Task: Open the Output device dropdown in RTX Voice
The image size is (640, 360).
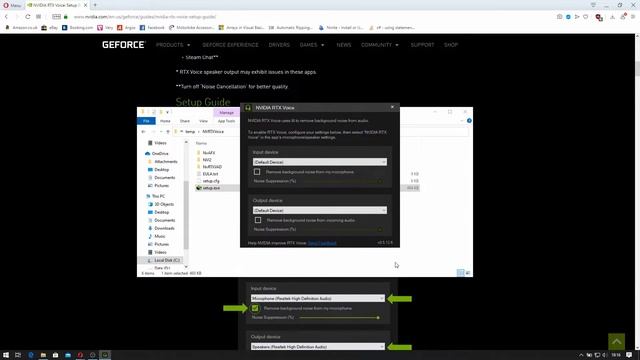Action: coord(320,210)
